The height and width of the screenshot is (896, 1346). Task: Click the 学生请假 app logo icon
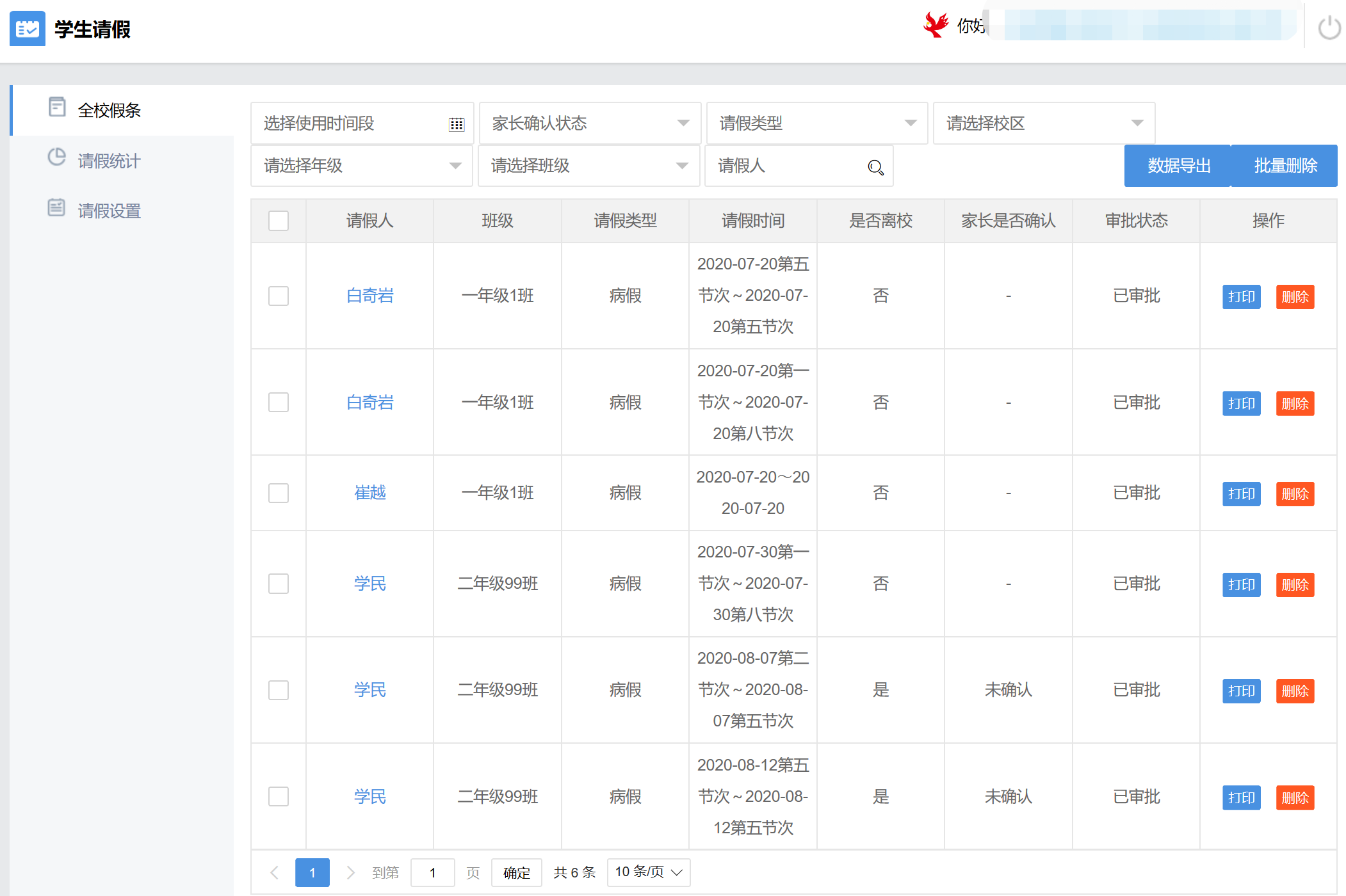[28, 29]
